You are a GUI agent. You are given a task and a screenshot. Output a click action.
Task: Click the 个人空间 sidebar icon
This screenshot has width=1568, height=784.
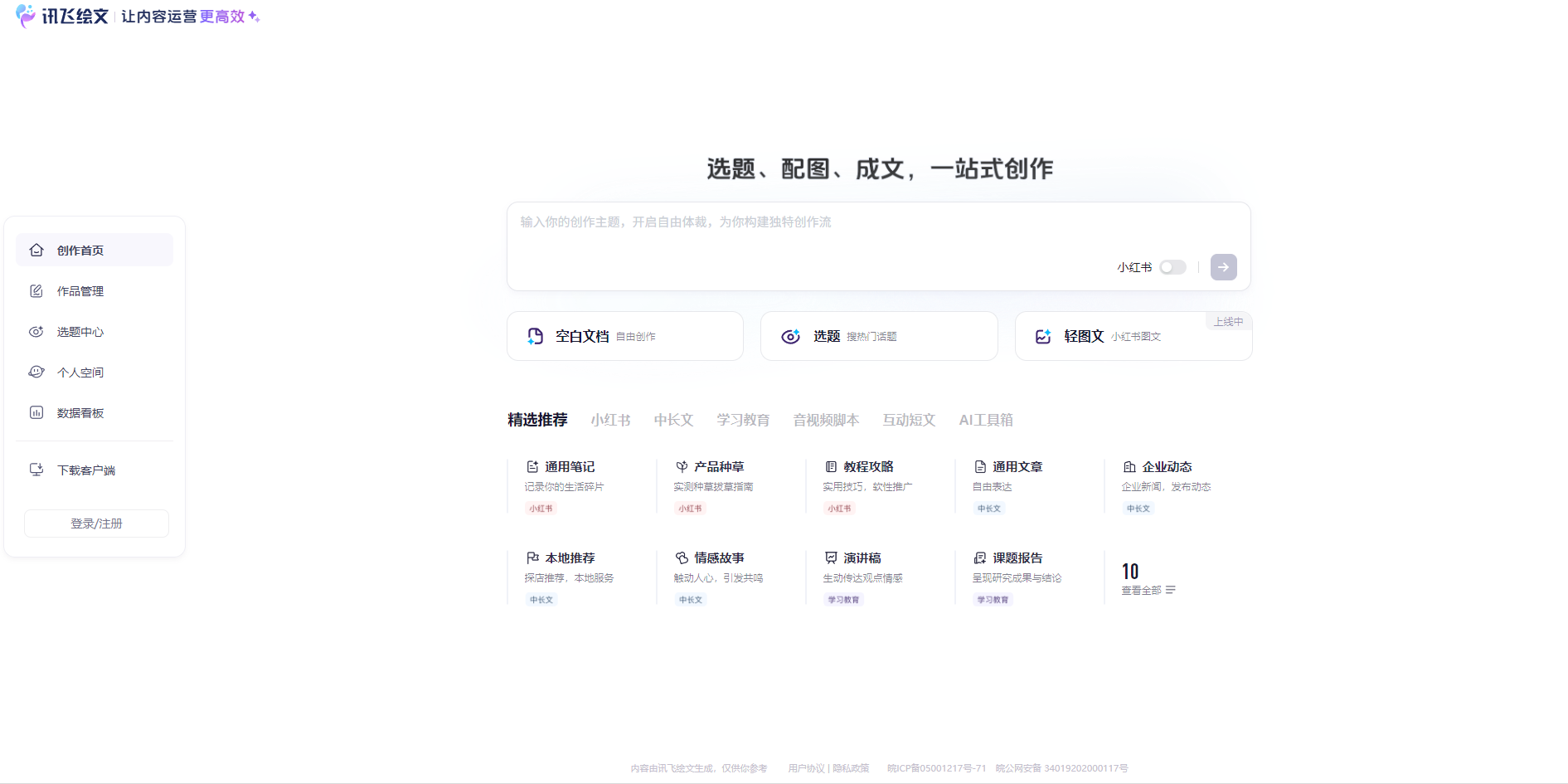[x=36, y=372]
